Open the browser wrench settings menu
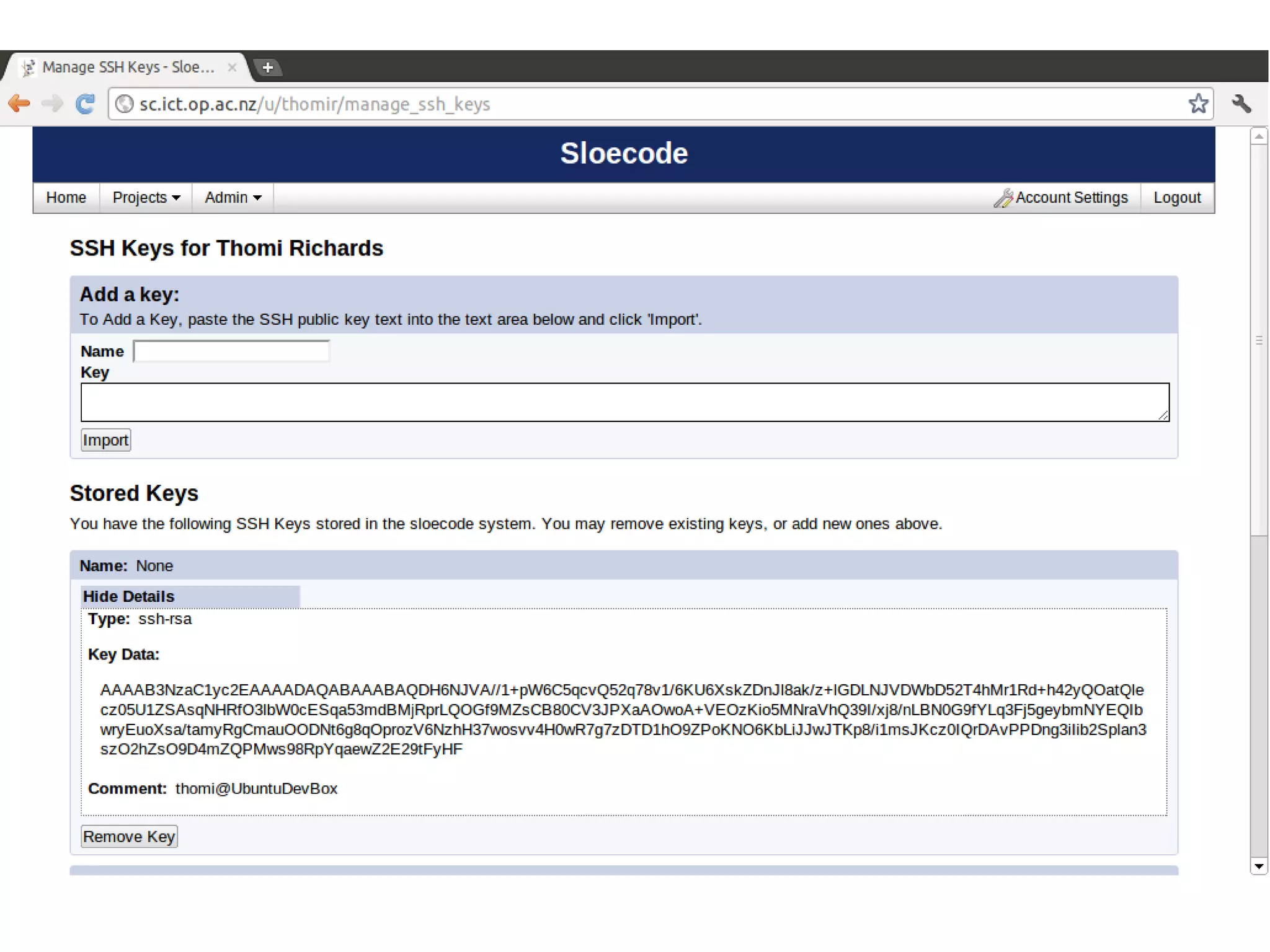This screenshot has height=952, width=1270. 1241,104
